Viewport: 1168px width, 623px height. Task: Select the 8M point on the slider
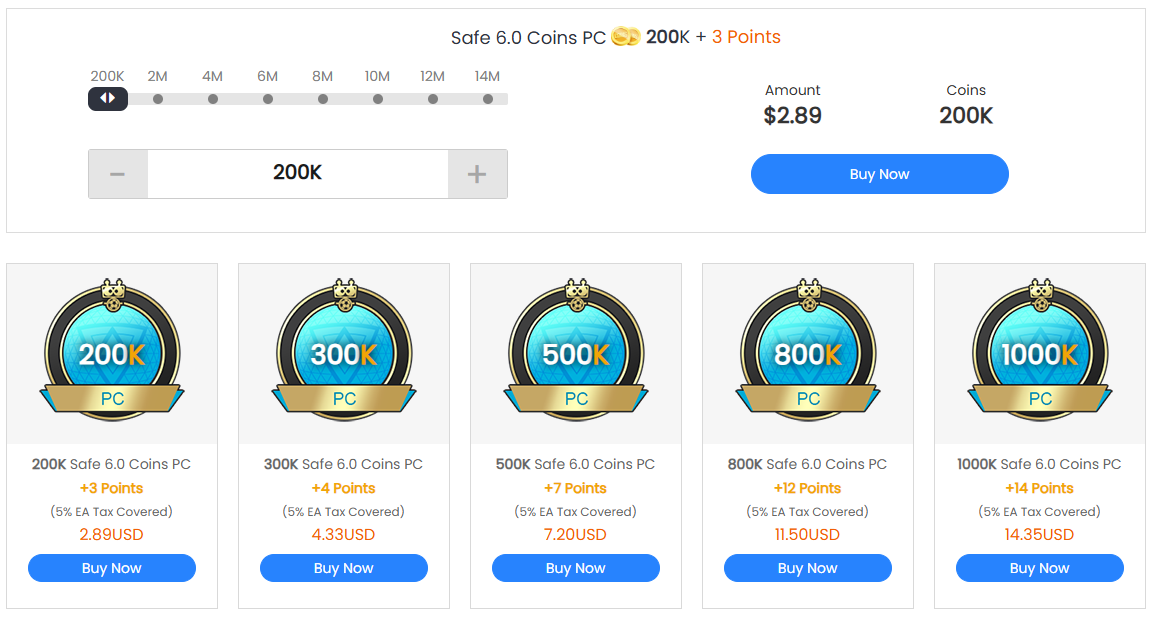323,99
